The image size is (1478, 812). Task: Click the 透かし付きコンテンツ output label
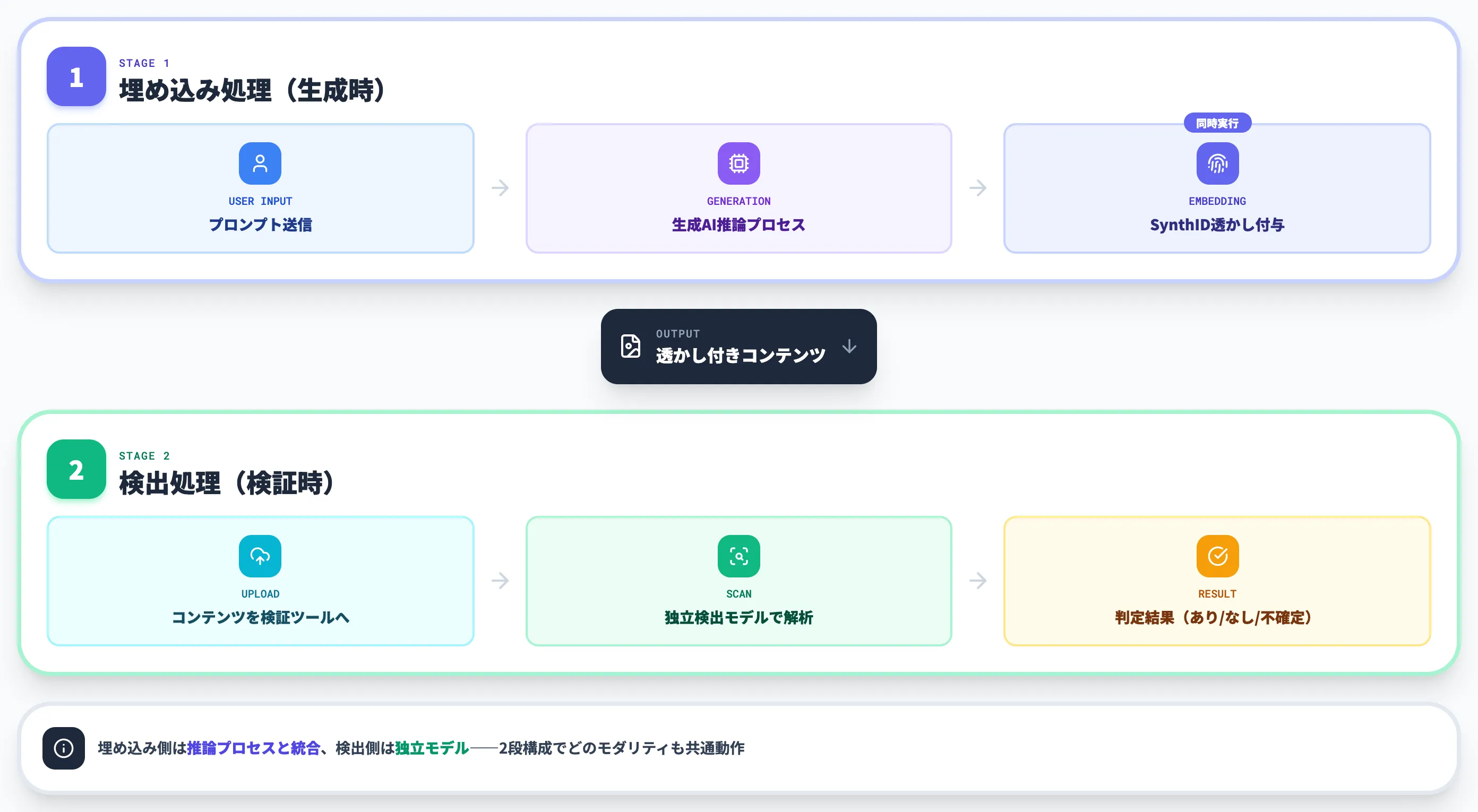tap(740, 356)
